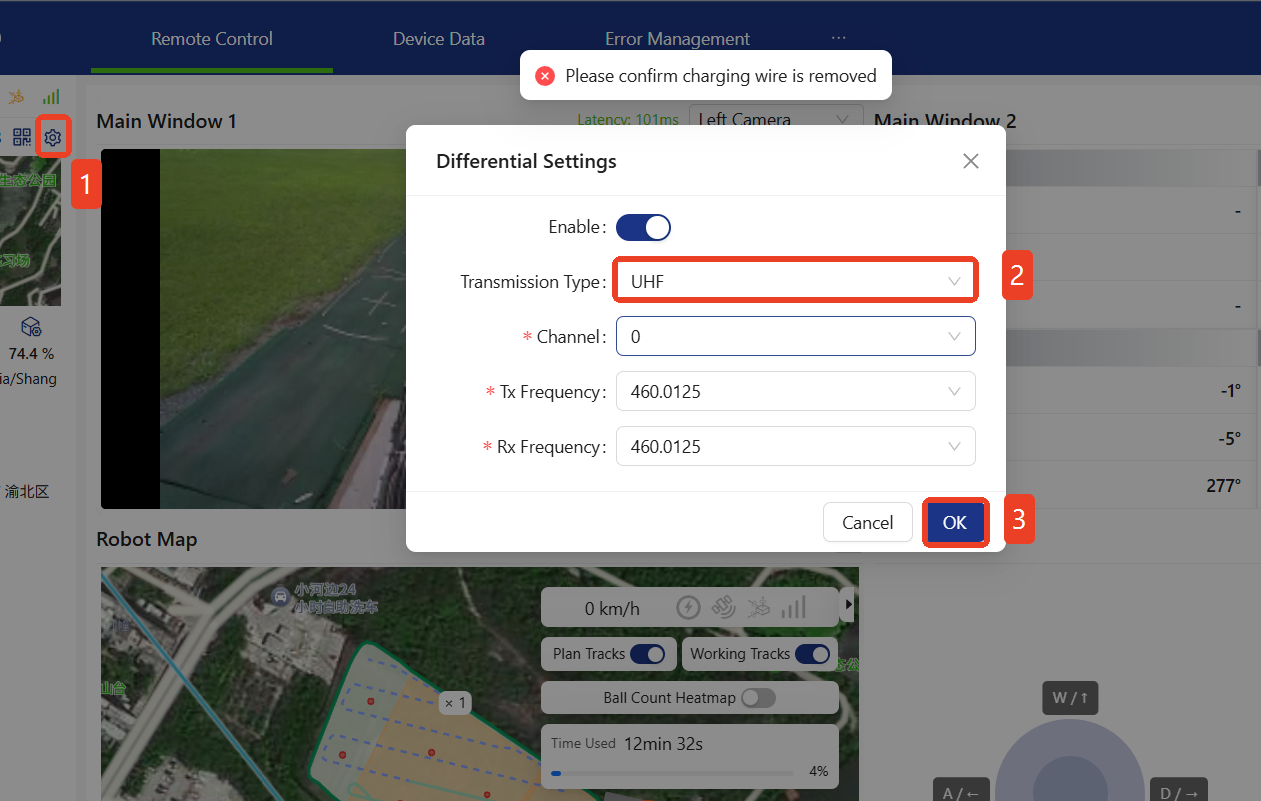Click the W / ↑ forward control key
Screen dimensions: 1261x801
tap(1070, 698)
